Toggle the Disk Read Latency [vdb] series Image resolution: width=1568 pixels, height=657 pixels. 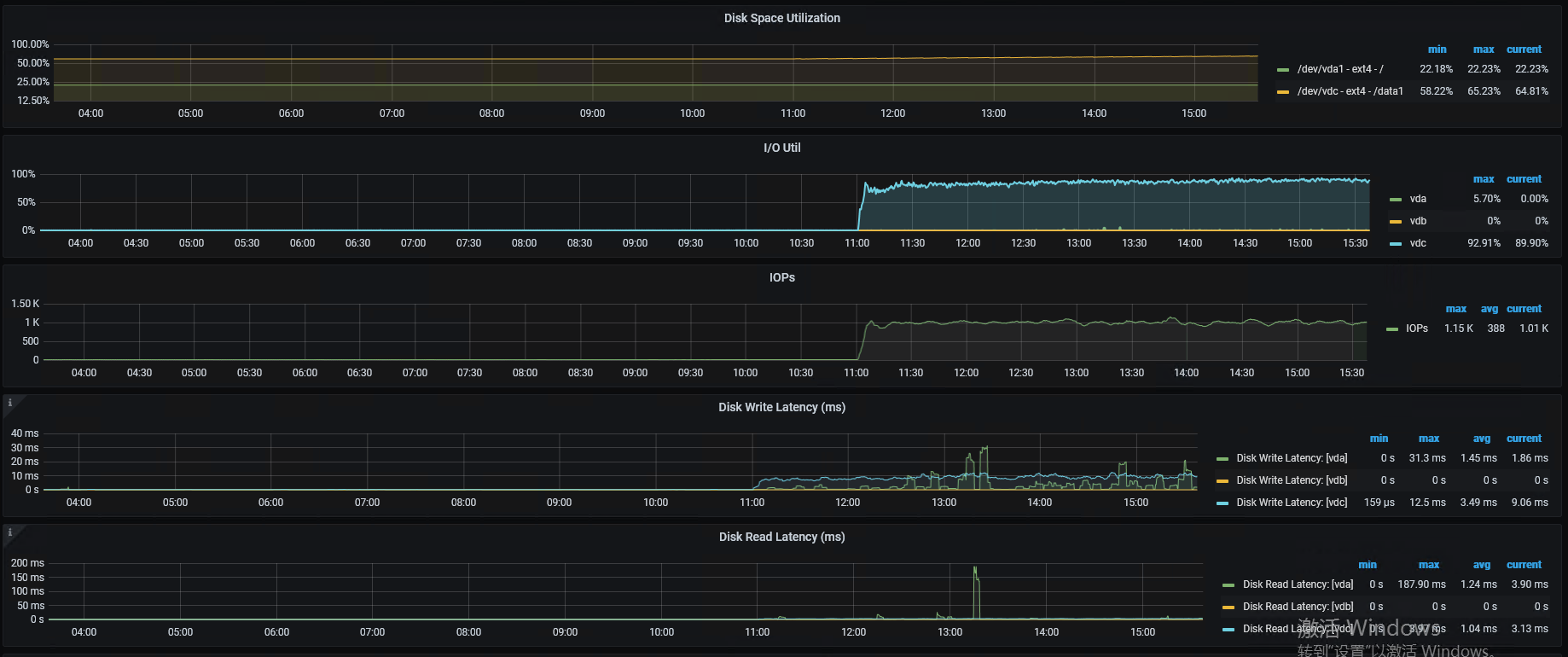tap(1298, 607)
